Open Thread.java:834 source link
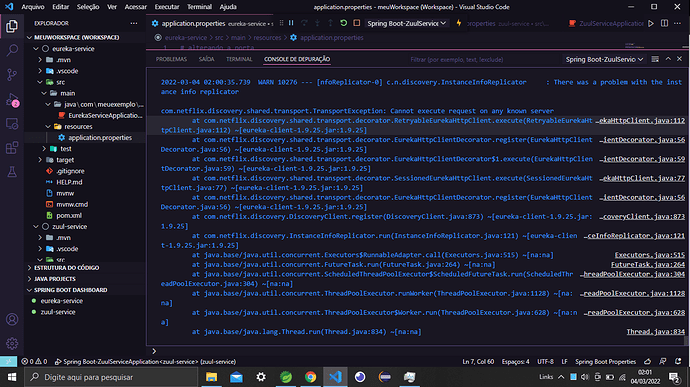The width and height of the screenshot is (690, 387). pyautogui.click(x=656, y=332)
